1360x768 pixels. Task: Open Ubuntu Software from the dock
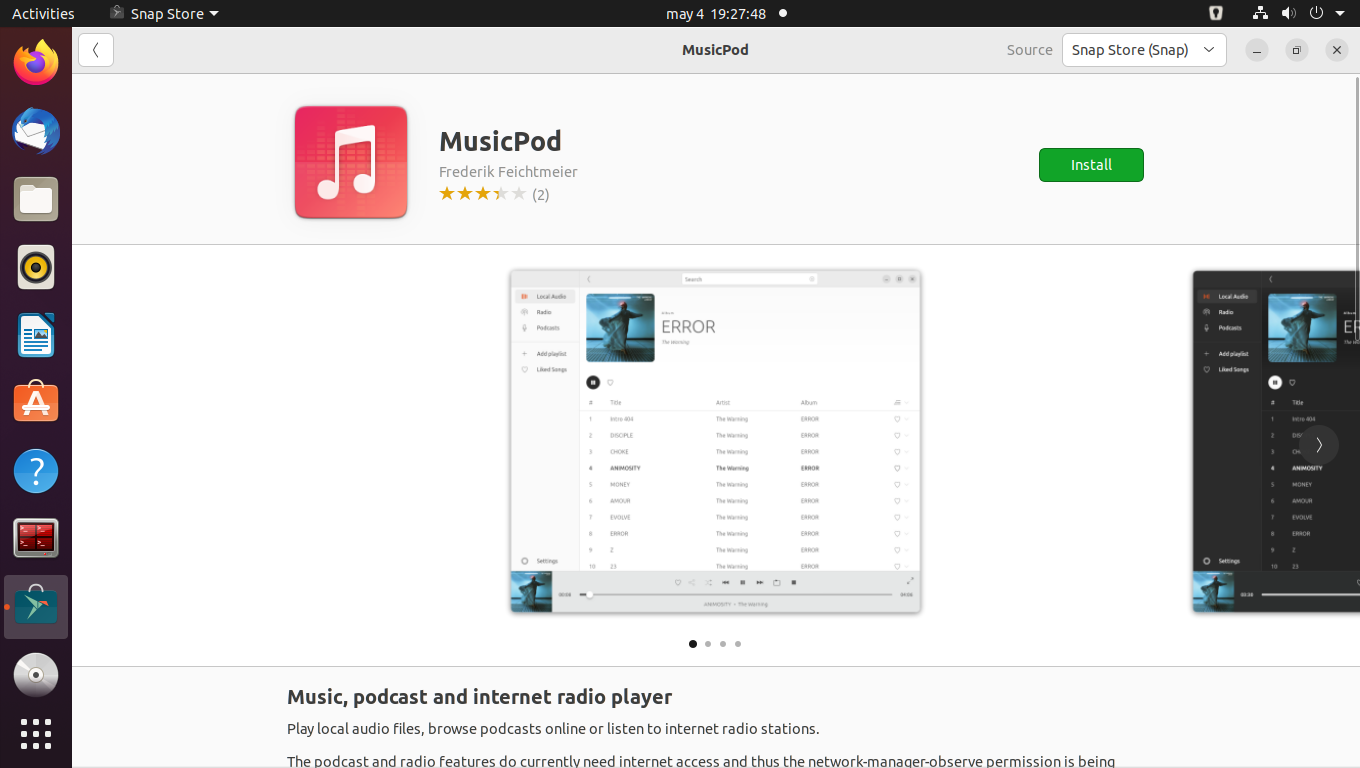tap(36, 403)
